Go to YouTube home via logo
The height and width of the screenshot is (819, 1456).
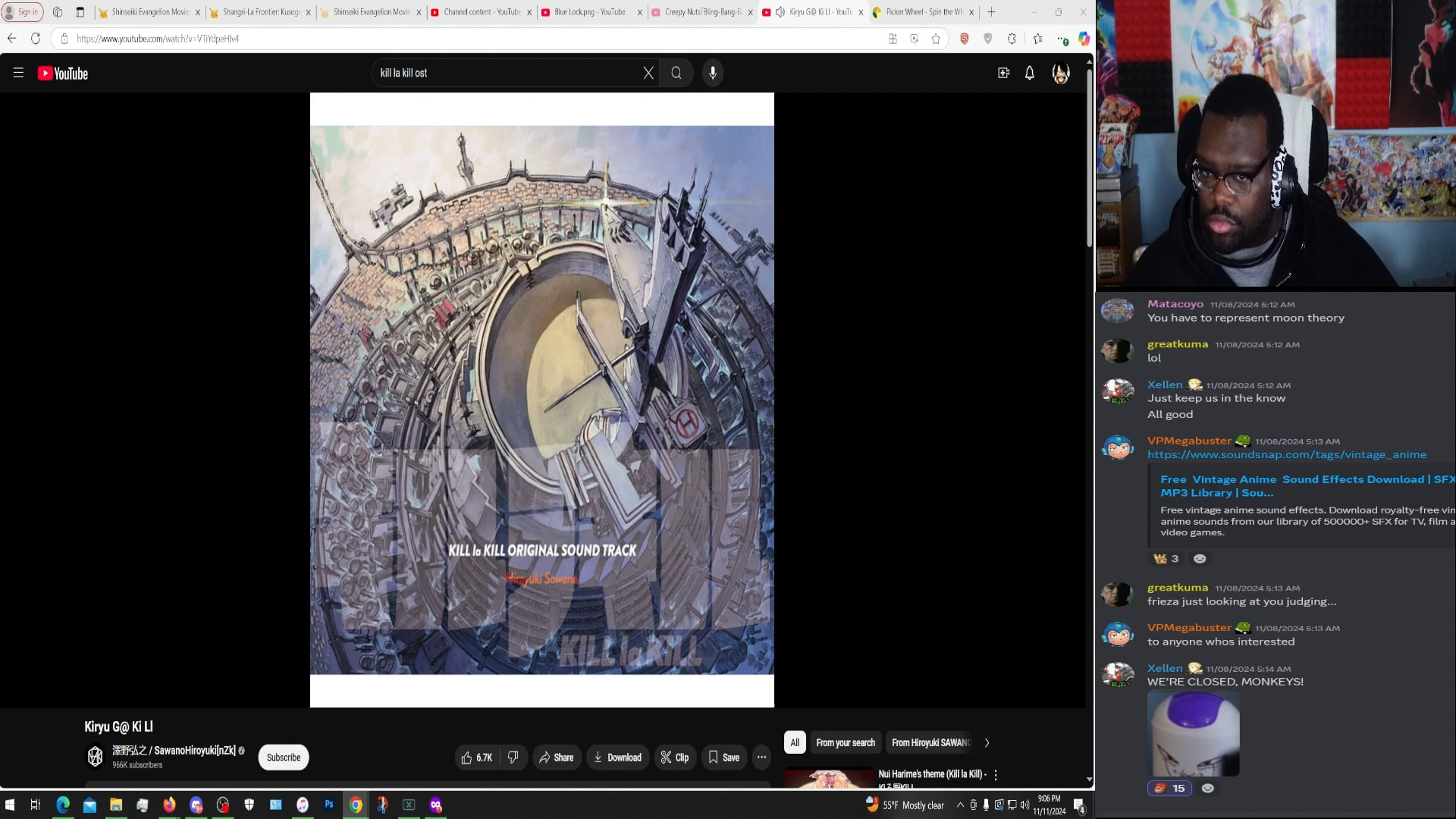click(63, 74)
